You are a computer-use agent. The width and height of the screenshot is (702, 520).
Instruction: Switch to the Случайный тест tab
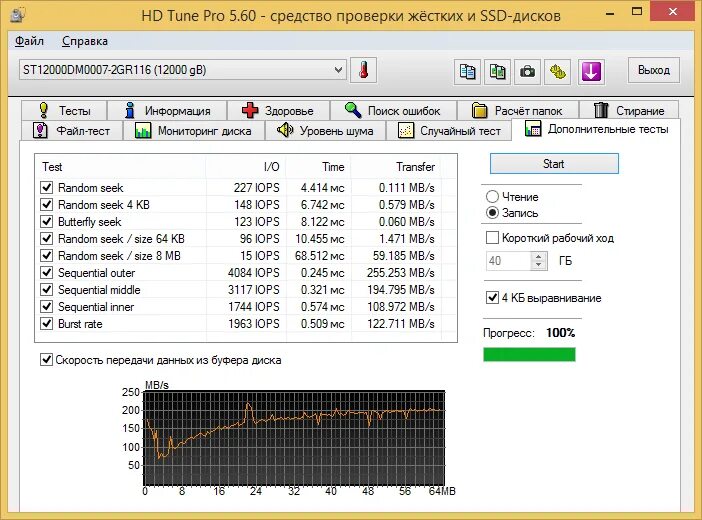[449, 130]
